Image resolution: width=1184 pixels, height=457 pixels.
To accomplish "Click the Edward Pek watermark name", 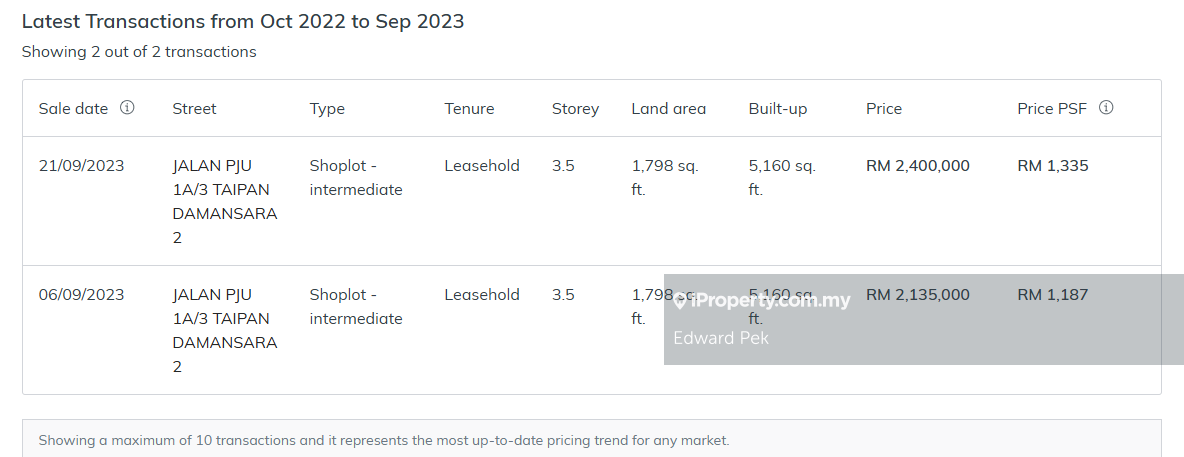I will point(721,338).
